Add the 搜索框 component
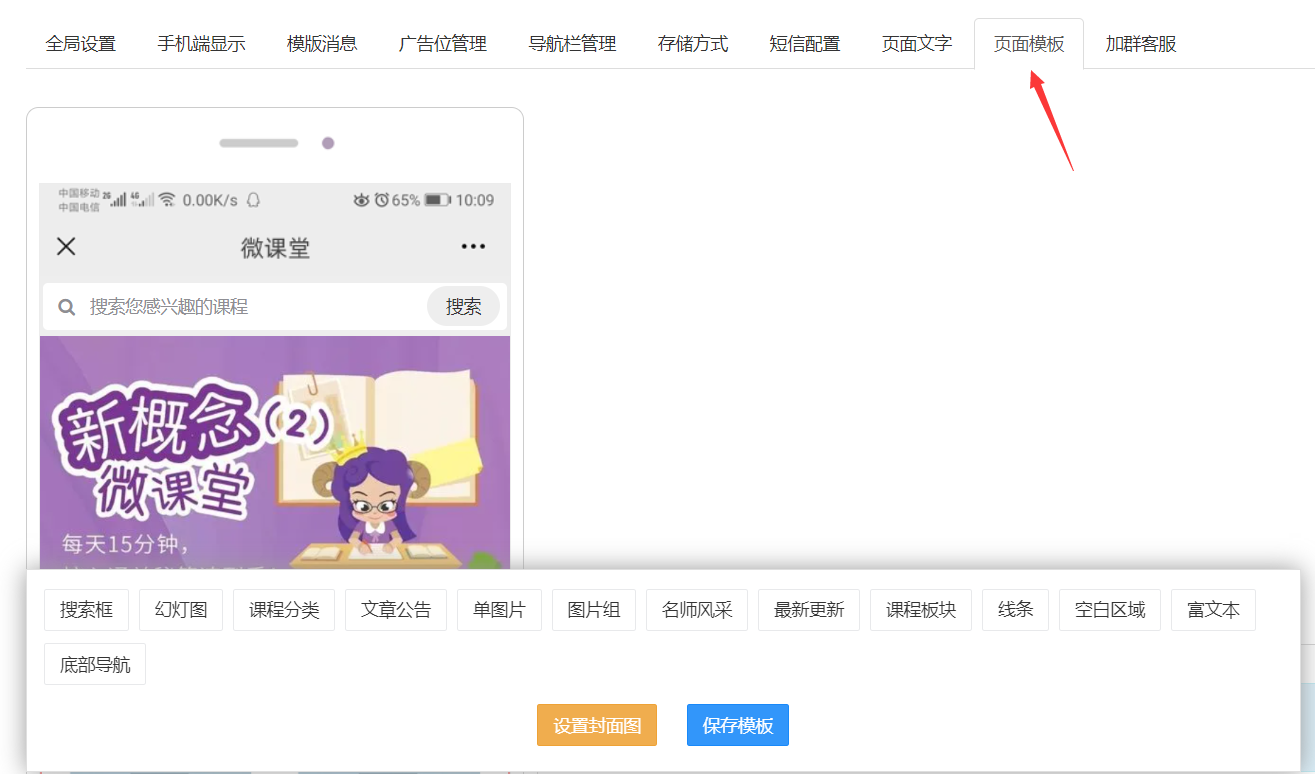This screenshot has height=774, width=1315. pos(86,610)
